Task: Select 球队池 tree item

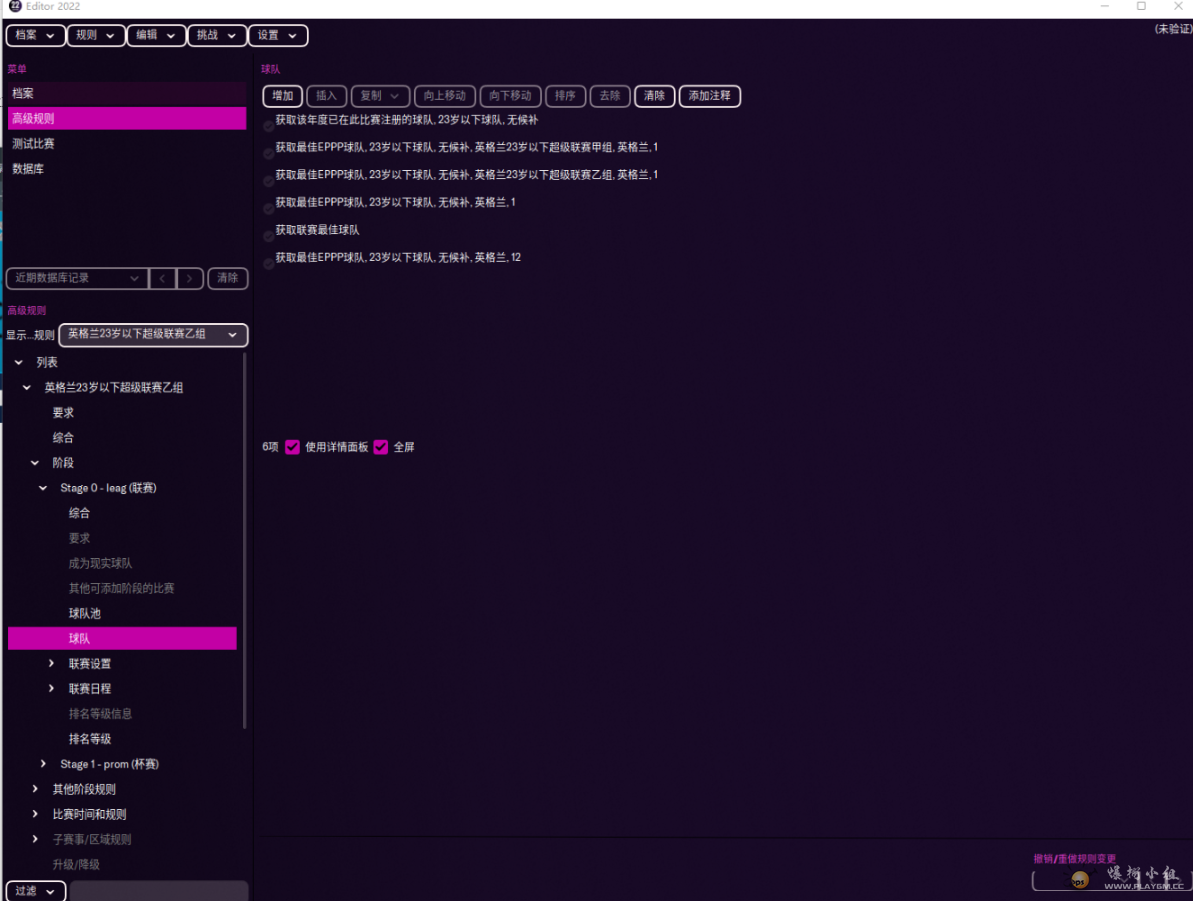Action: click(84, 614)
